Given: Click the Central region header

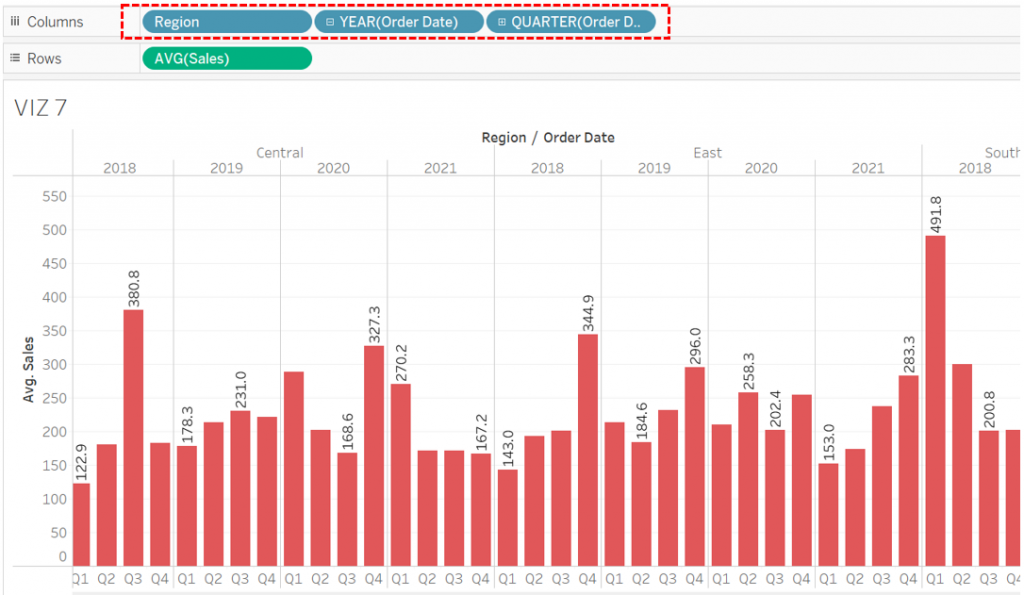Looking at the screenshot, I should (x=279, y=152).
